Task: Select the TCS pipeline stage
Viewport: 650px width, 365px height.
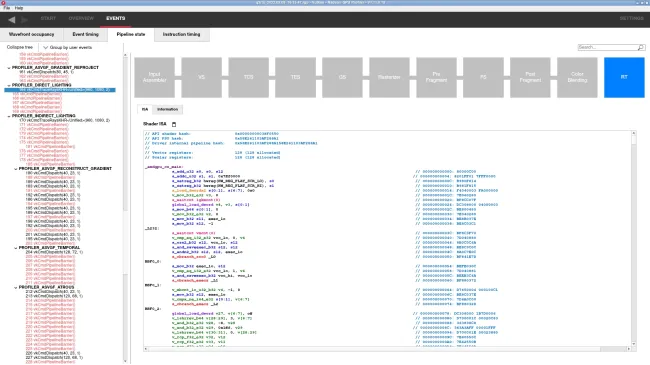Action: coord(248,77)
